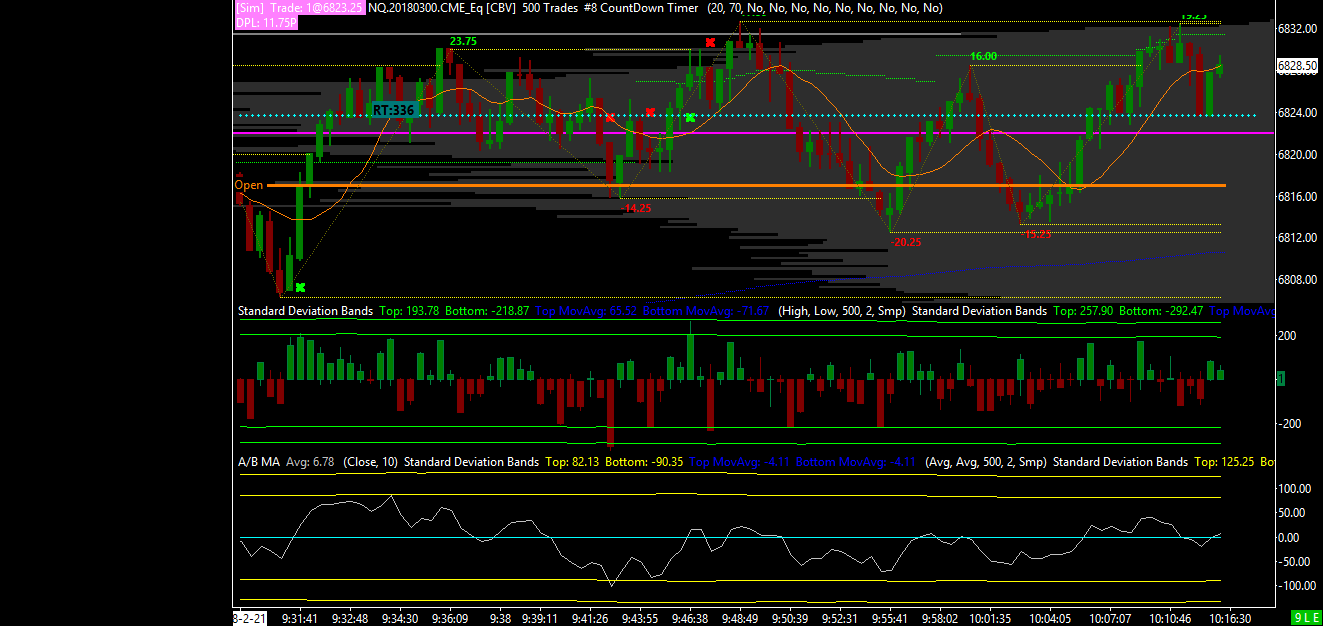Click the 6812.00 price scale value
Screen dimensions: 1323x626
(1296, 238)
